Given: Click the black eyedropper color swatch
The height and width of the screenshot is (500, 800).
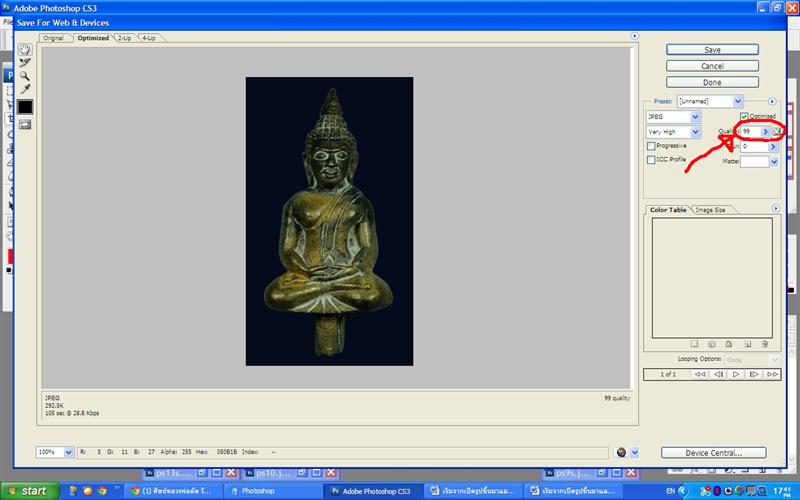Looking at the screenshot, I should click(x=25, y=107).
